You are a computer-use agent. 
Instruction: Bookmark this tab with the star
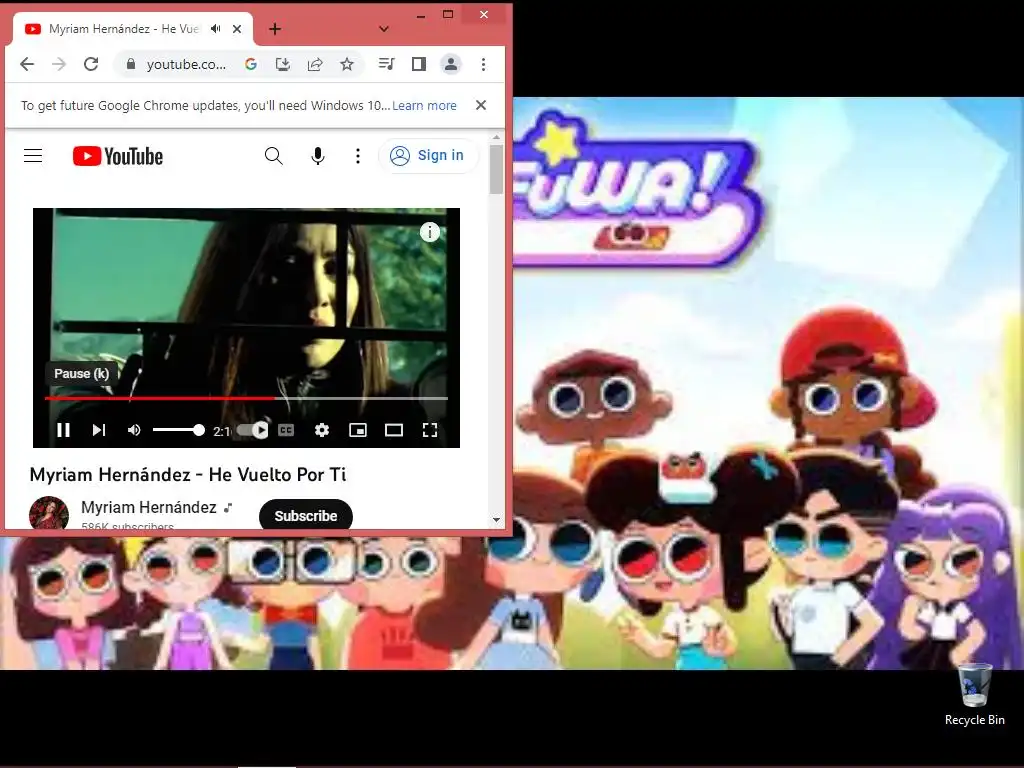coord(347,64)
